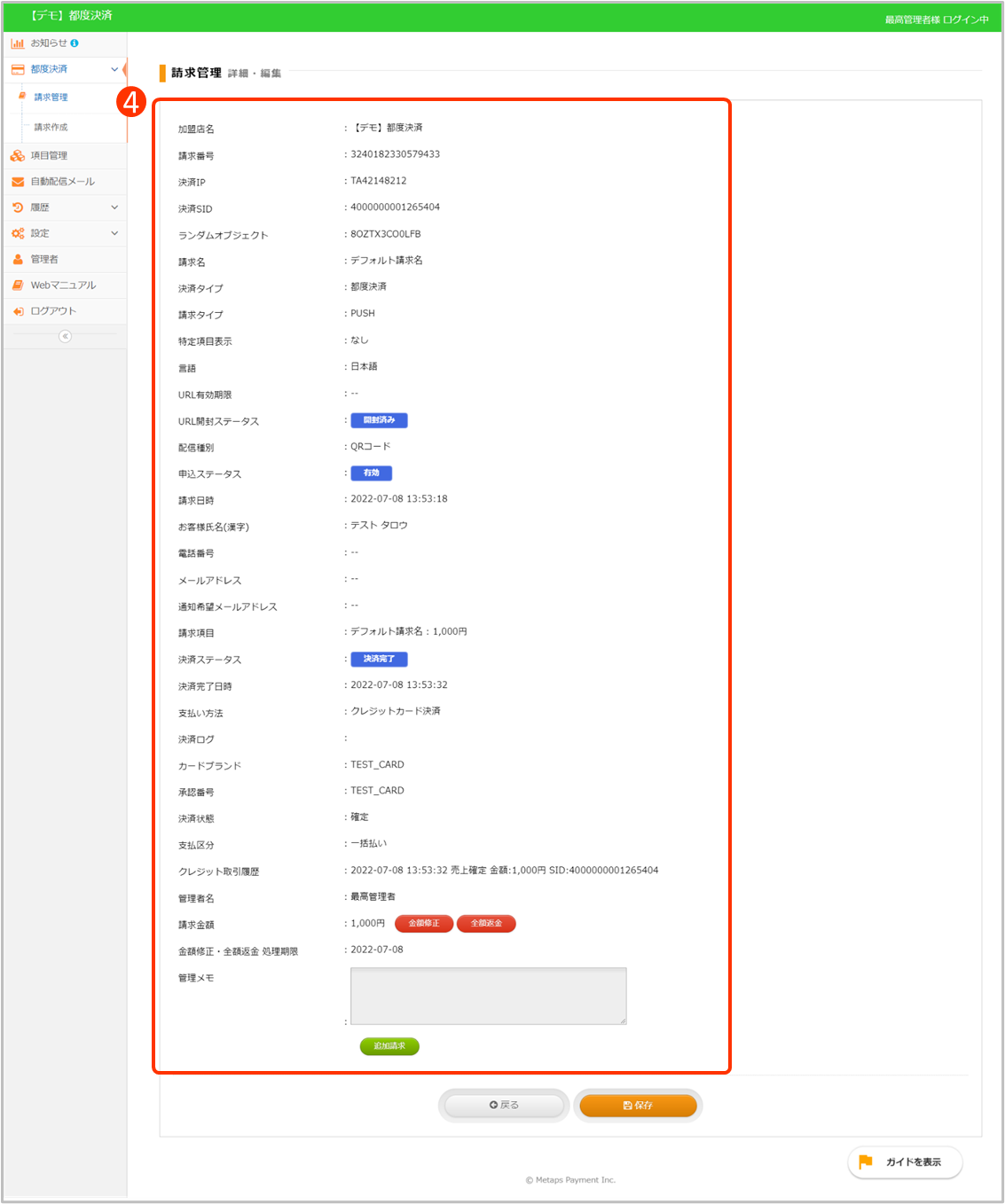Expand the 履歴 menu chevron

tap(114, 207)
